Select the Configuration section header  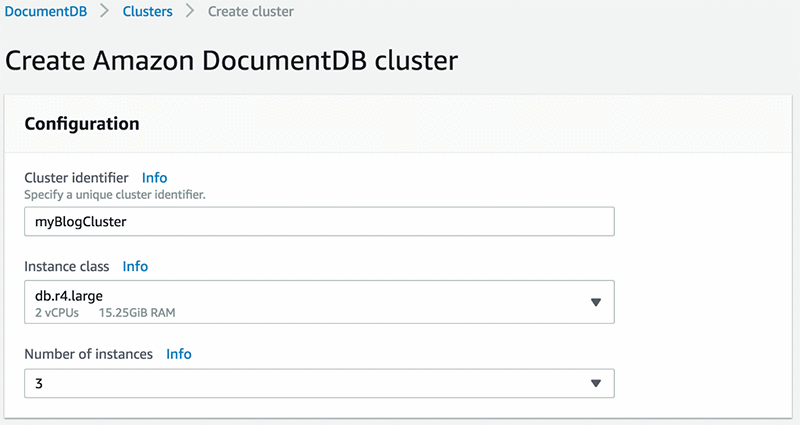tap(81, 124)
